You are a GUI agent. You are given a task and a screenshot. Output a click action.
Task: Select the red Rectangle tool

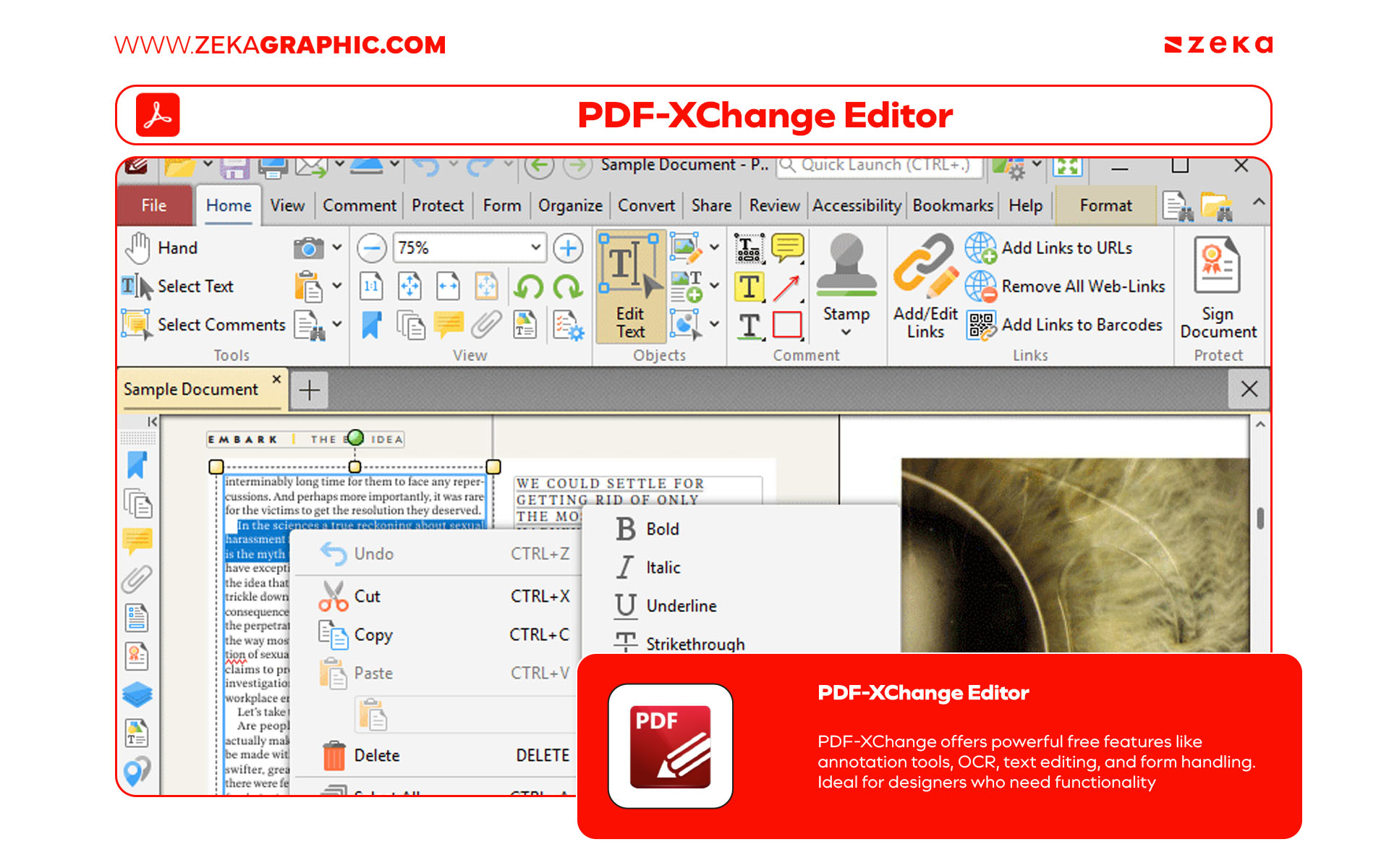click(788, 325)
